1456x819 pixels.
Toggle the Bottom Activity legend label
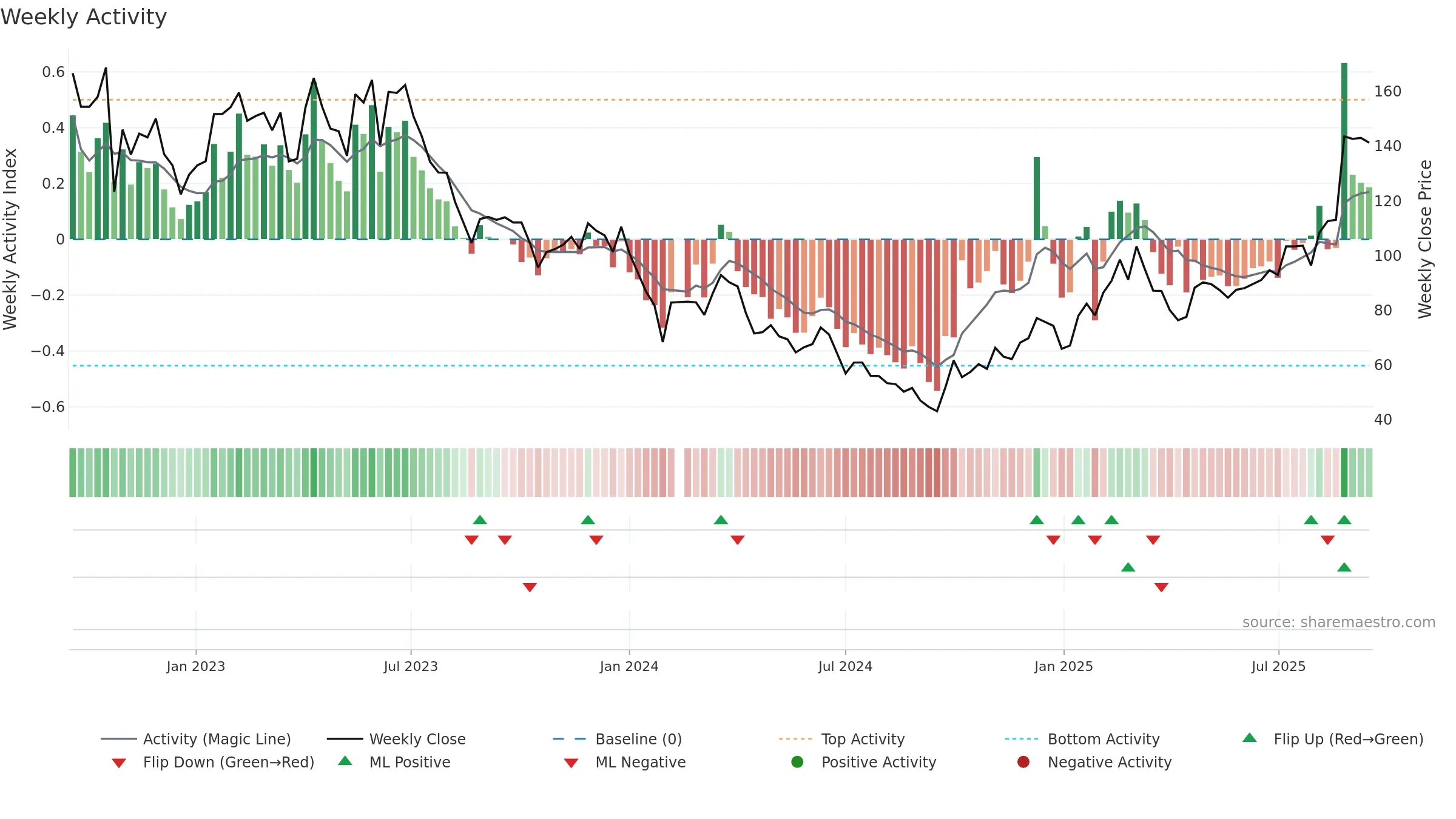click(1104, 739)
